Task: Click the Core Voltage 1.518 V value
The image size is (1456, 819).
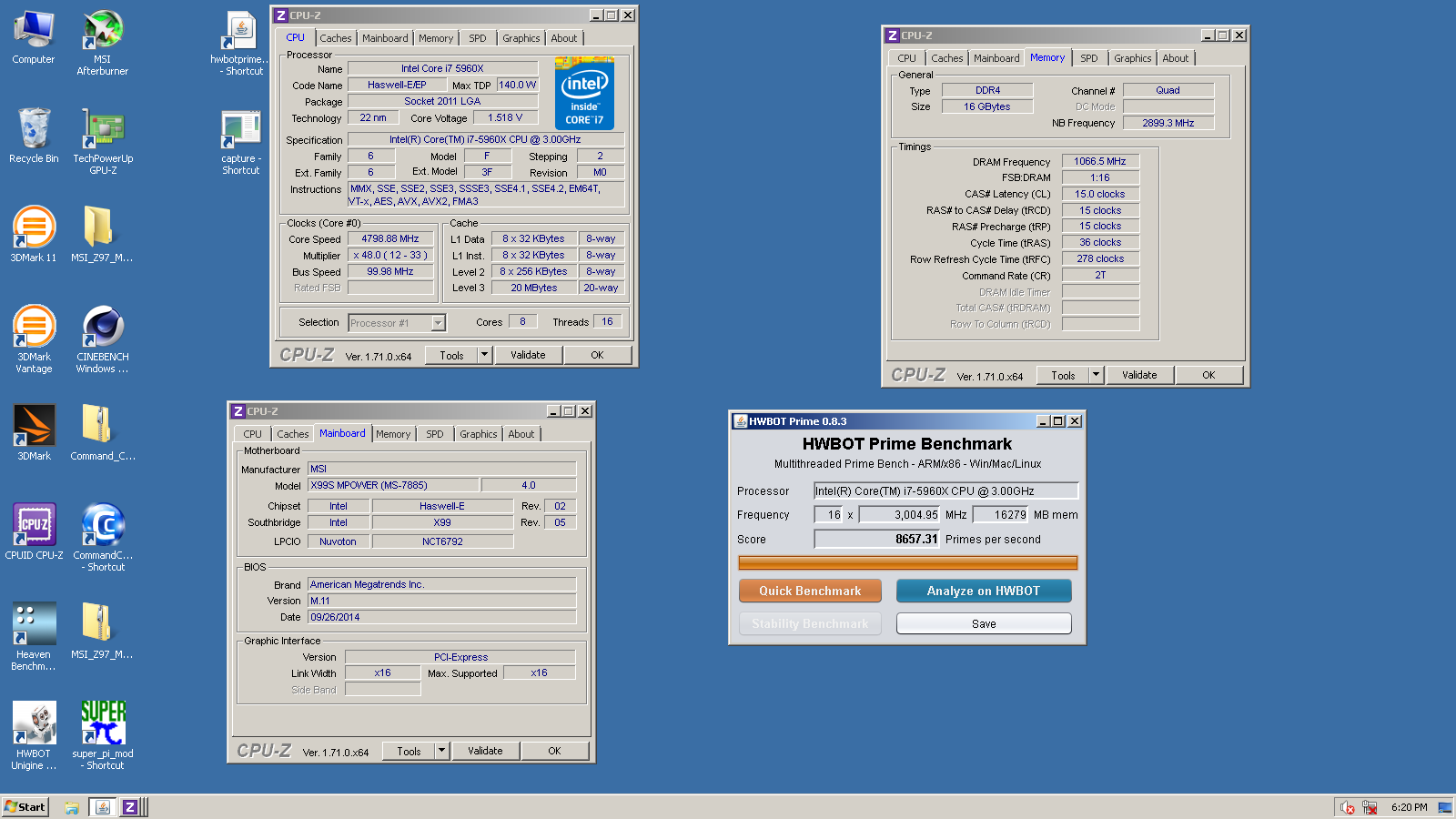Action: [505, 117]
